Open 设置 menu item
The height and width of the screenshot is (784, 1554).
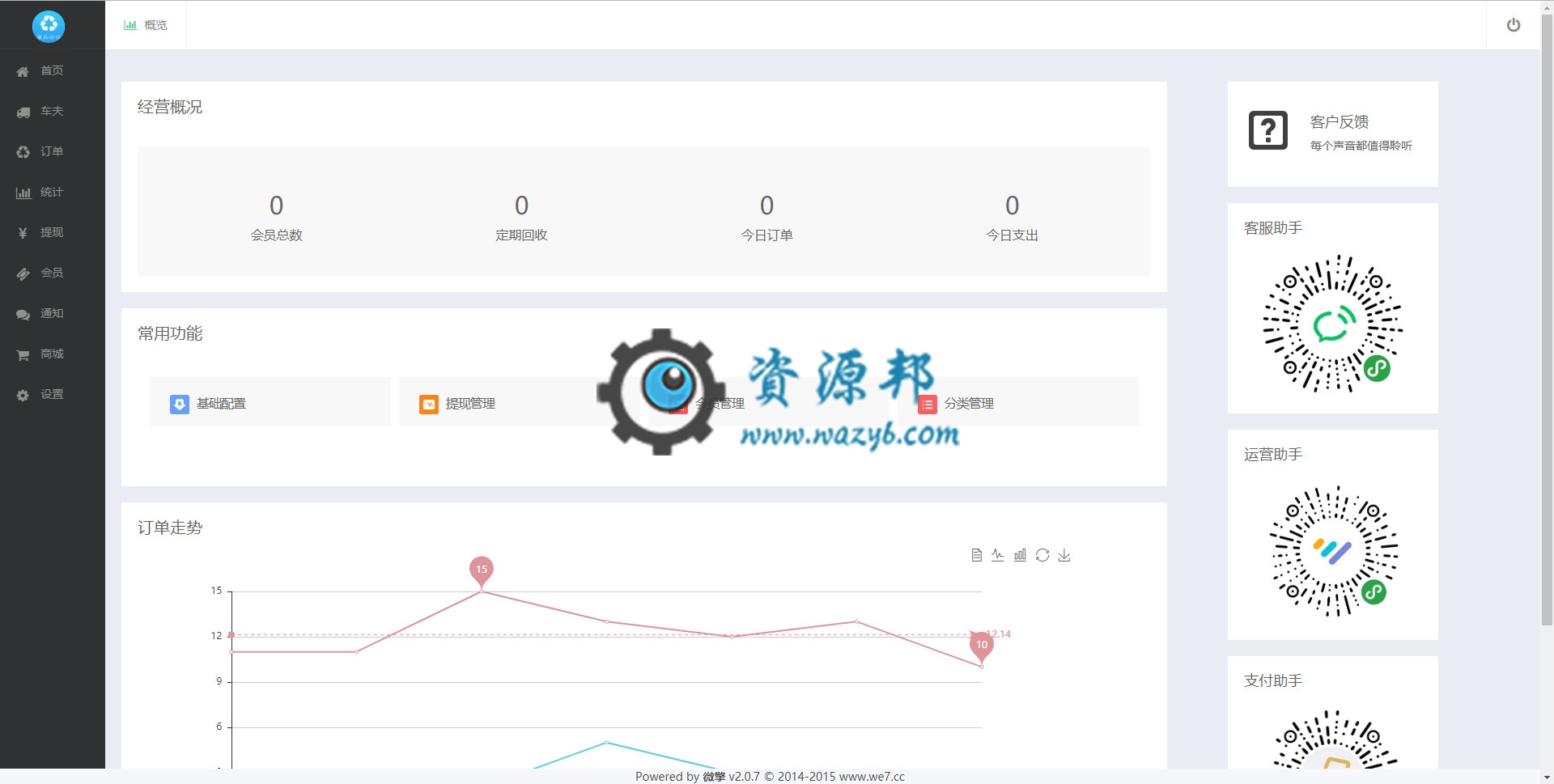pyautogui.click(x=53, y=394)
